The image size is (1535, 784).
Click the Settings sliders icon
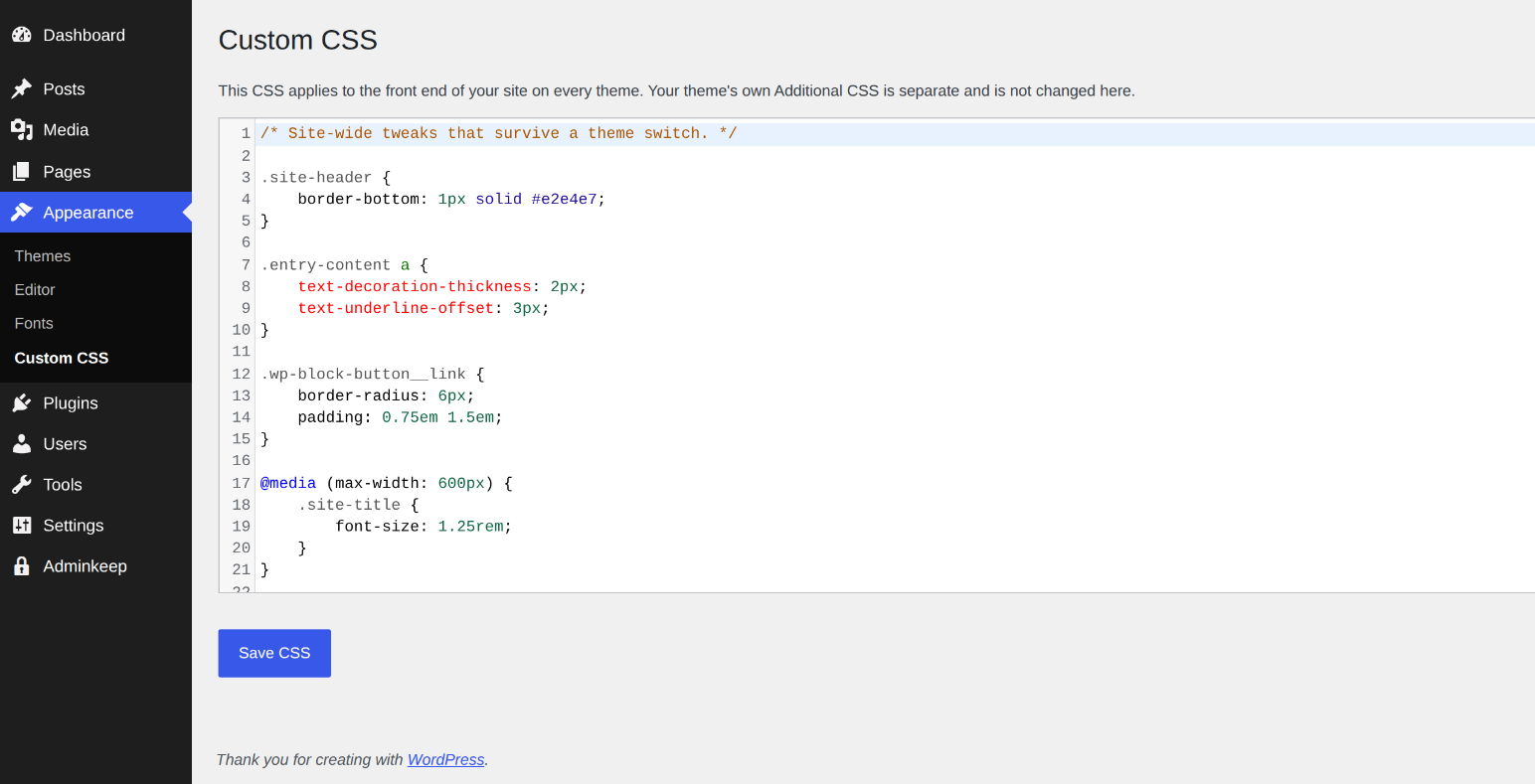[22, 526]
